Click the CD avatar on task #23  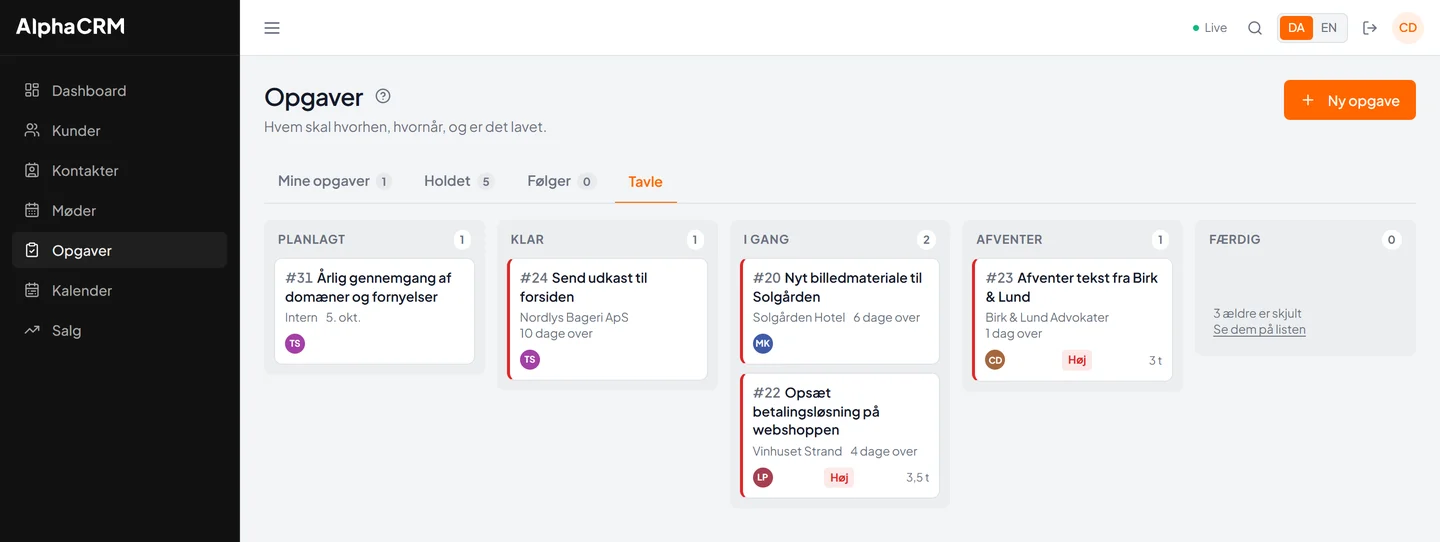tap(995, 360)
